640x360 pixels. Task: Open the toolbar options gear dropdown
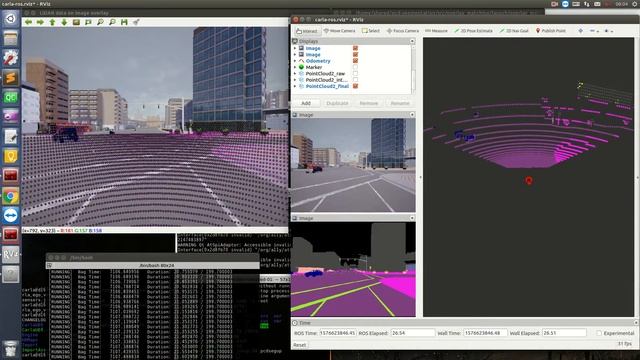608,31
